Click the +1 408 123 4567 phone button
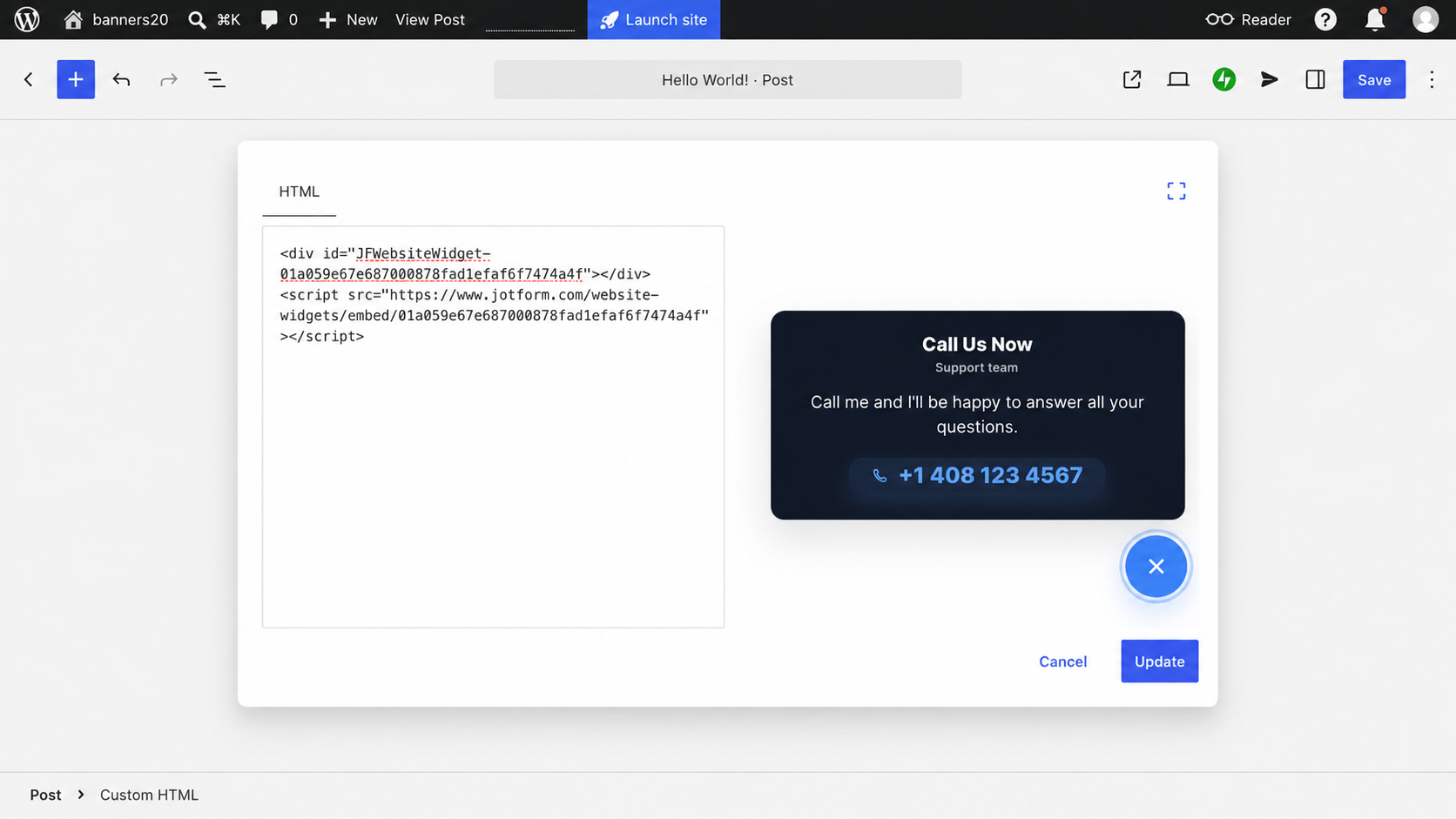The image size is (1456, 819). coord(977,475)
